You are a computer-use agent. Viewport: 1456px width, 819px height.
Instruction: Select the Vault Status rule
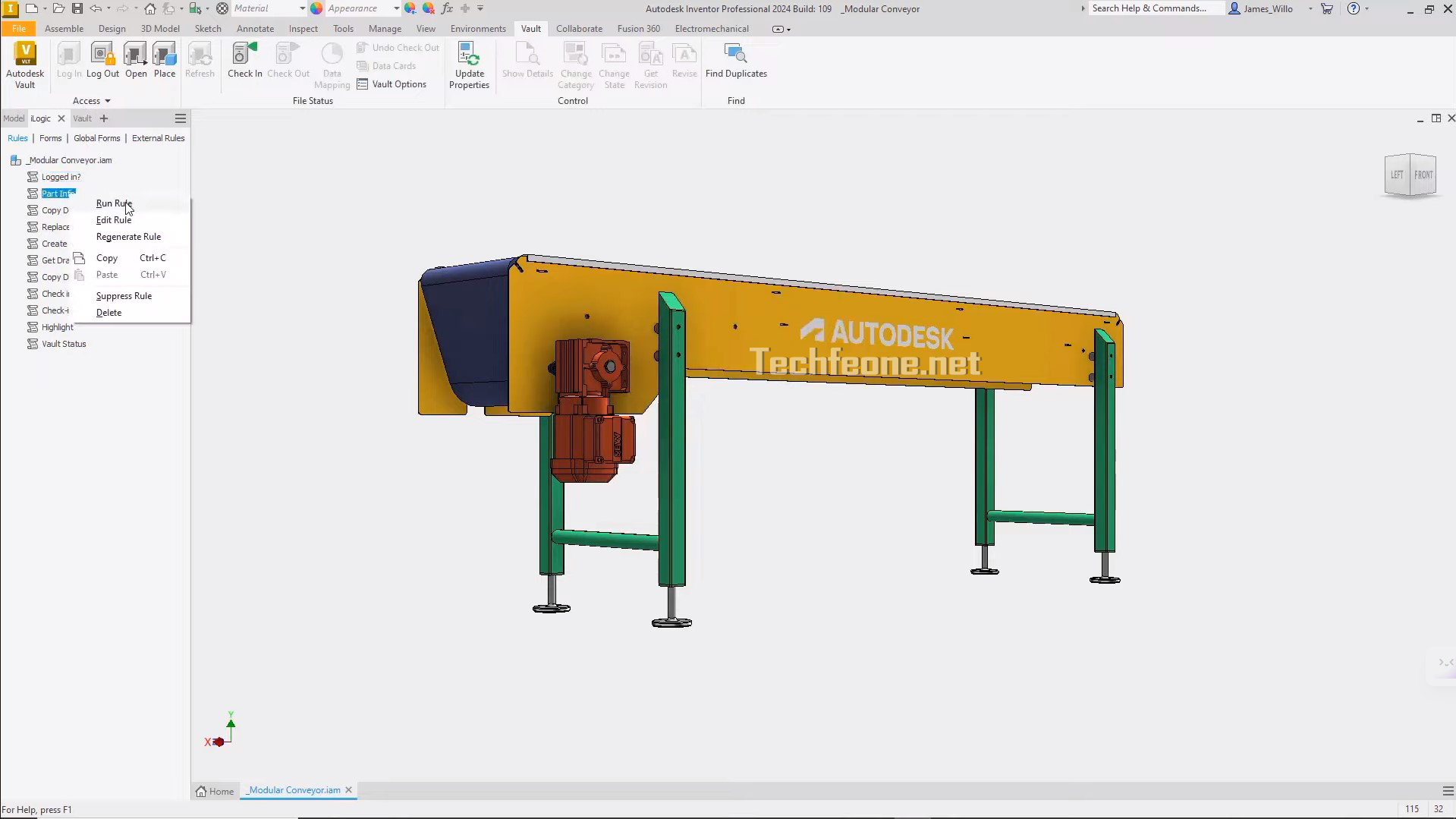[x=64, y=344]
